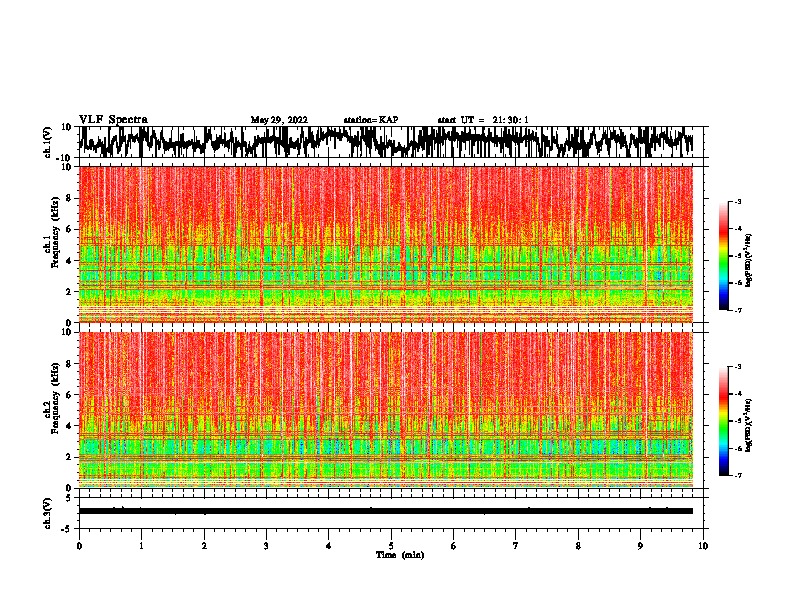Image resolution: width=792 pixels, height=612 pixels.
Task: Click time axis tick label 7
Action: tap(516, 546)
